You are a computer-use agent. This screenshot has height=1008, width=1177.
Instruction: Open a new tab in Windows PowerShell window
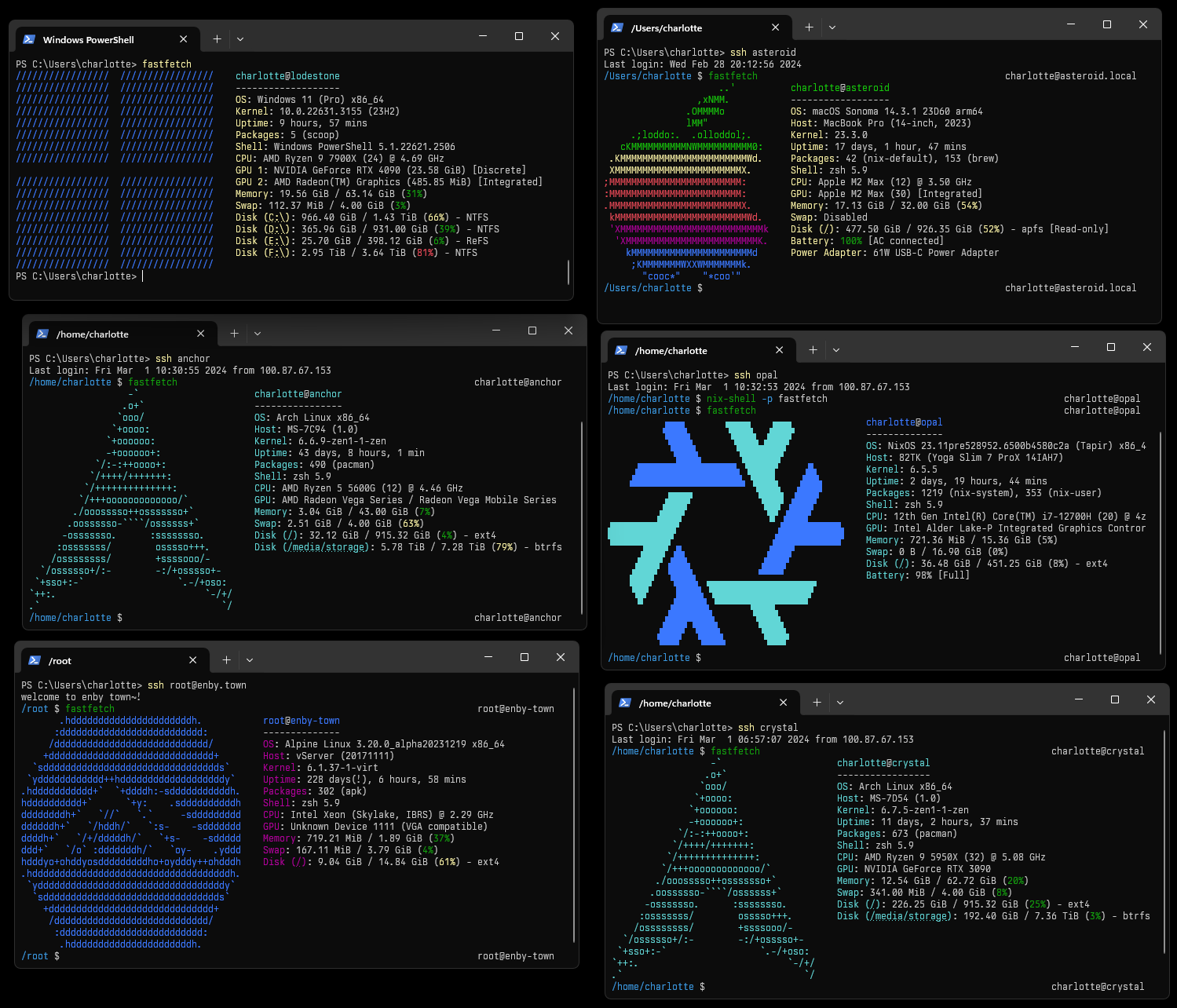(217, 39)
